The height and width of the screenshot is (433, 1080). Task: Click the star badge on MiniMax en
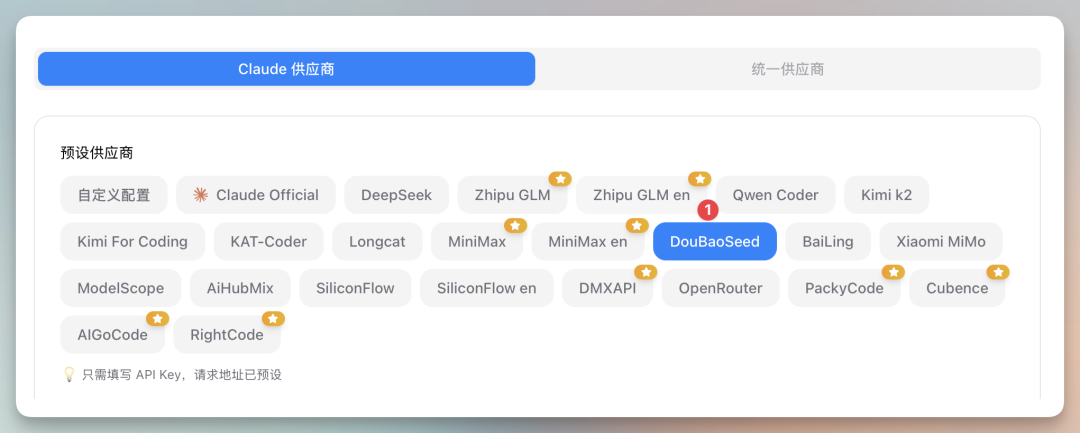pos(637,225)
